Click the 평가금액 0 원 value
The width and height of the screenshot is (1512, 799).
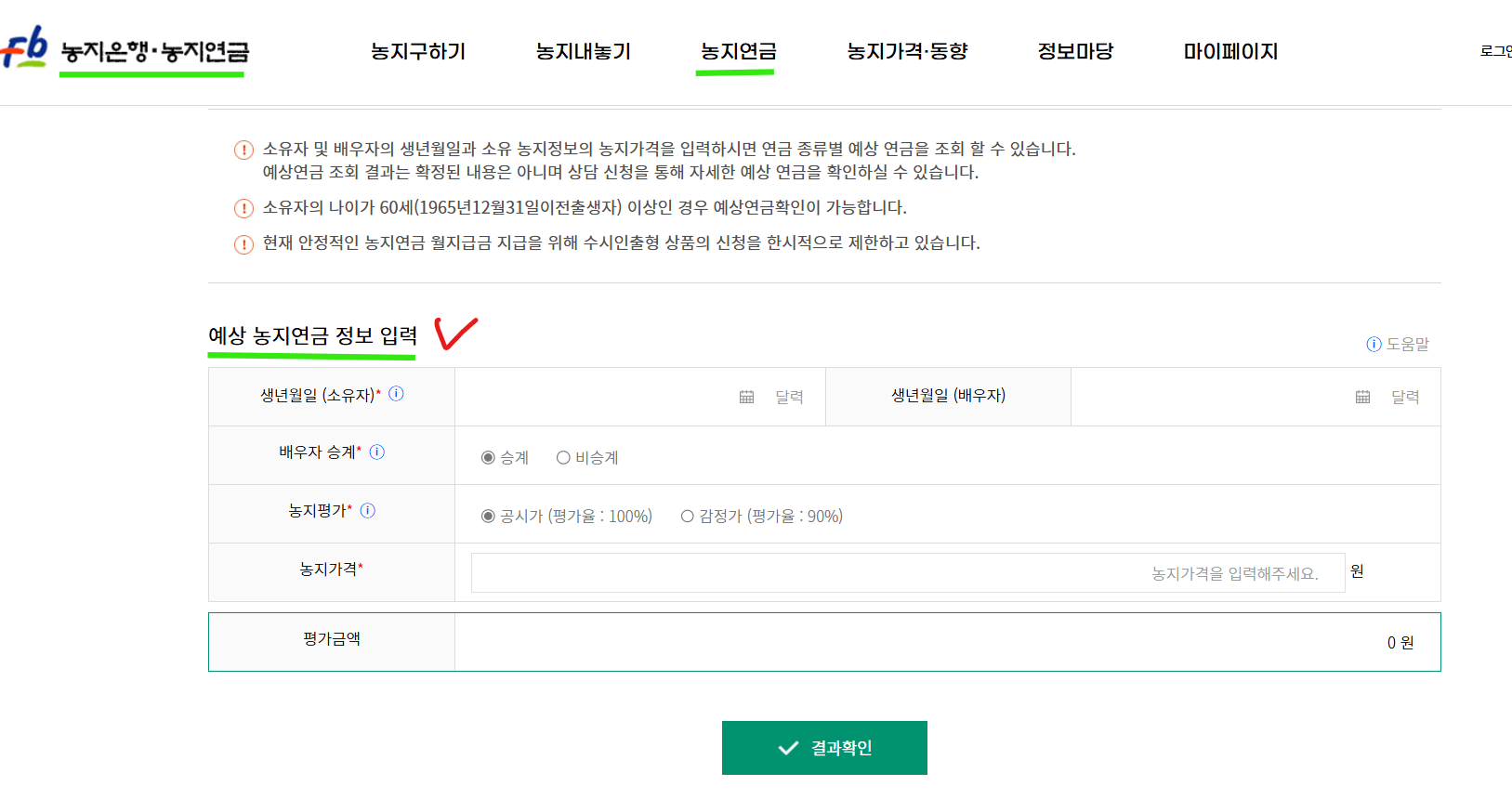pos(1400,643)
